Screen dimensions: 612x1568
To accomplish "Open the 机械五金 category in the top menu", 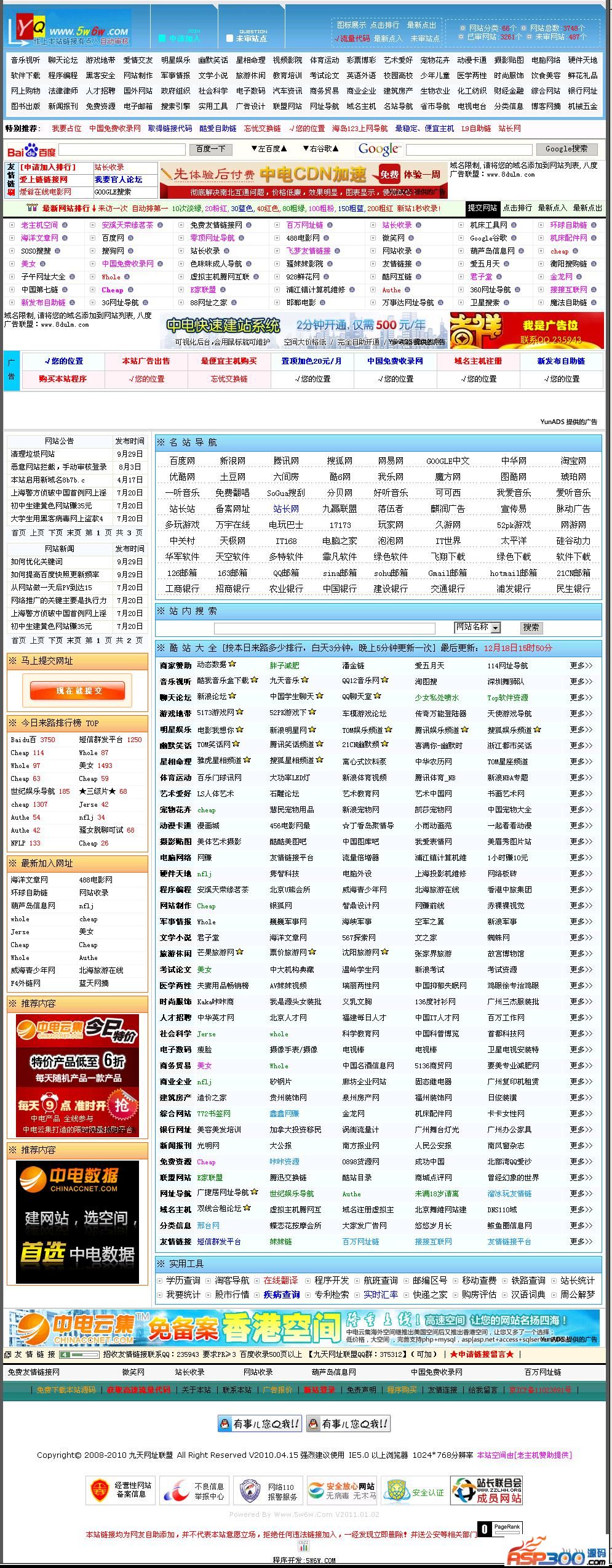I will click(582, 106).
